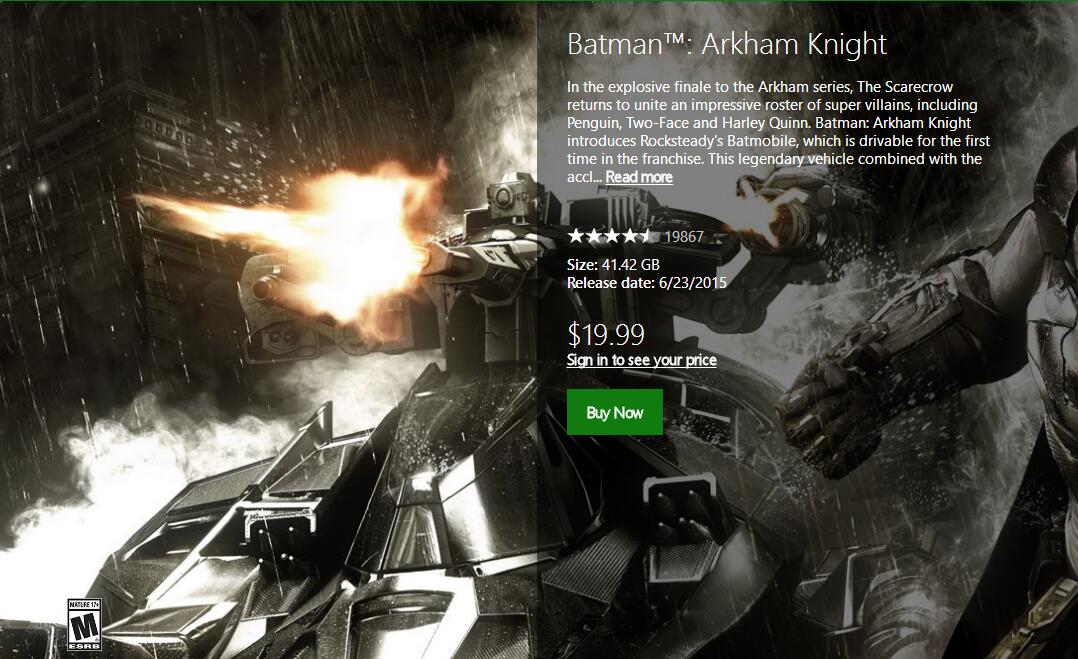Image resolution: width=1078 pixels, height=659 pixels.
Task: Select the first rating star
Action: [576, 236]
